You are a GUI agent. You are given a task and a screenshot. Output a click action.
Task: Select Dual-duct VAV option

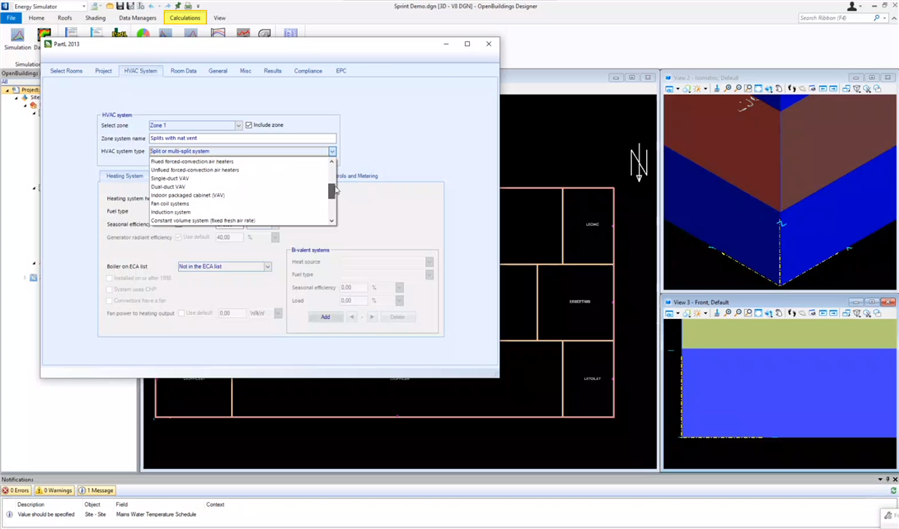(x=168, y=187)
